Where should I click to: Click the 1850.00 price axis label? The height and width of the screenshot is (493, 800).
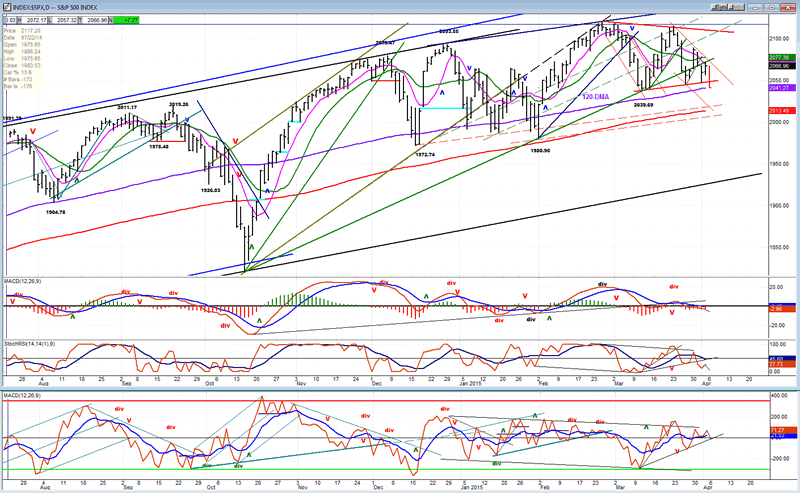click(x=779, y=248)
